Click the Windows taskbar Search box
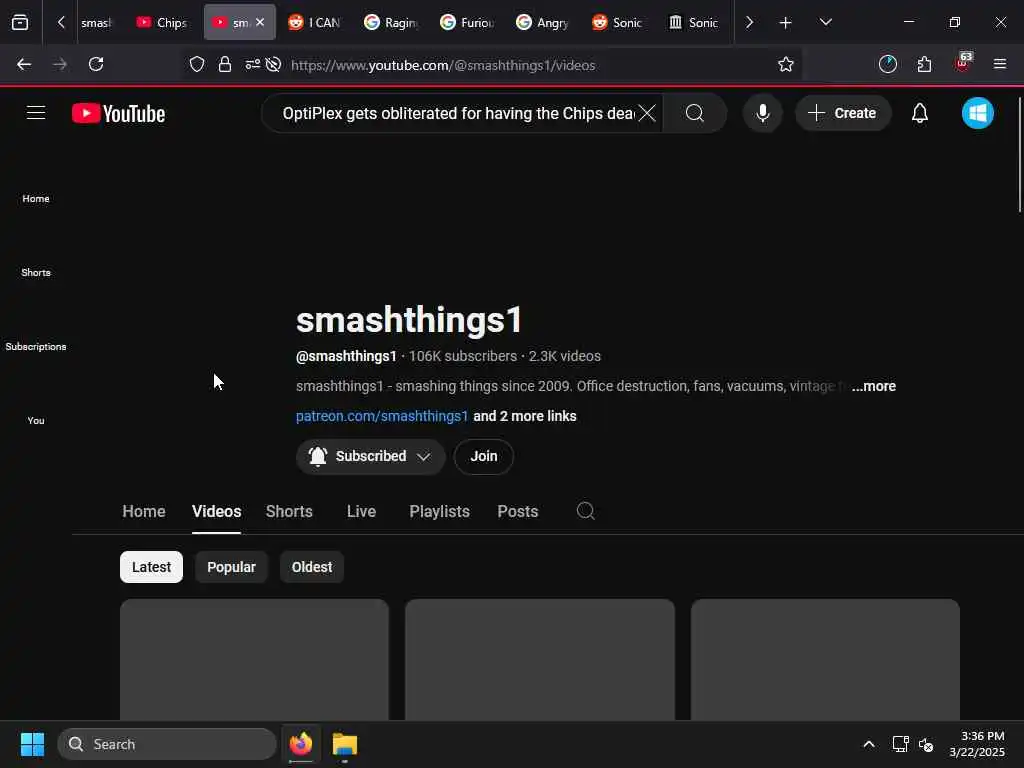The height and width of the screenshot is (768, 1024). point(167,744)
